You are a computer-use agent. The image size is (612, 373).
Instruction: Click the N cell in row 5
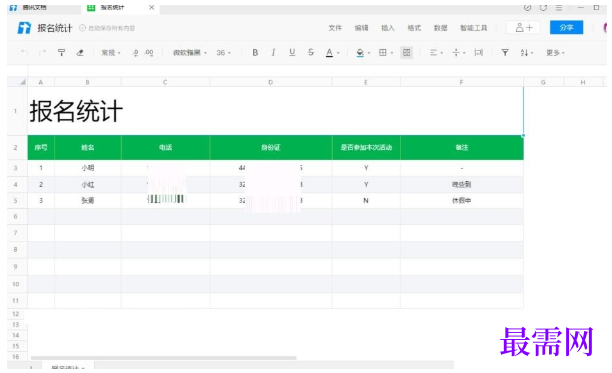pos(366,201)
